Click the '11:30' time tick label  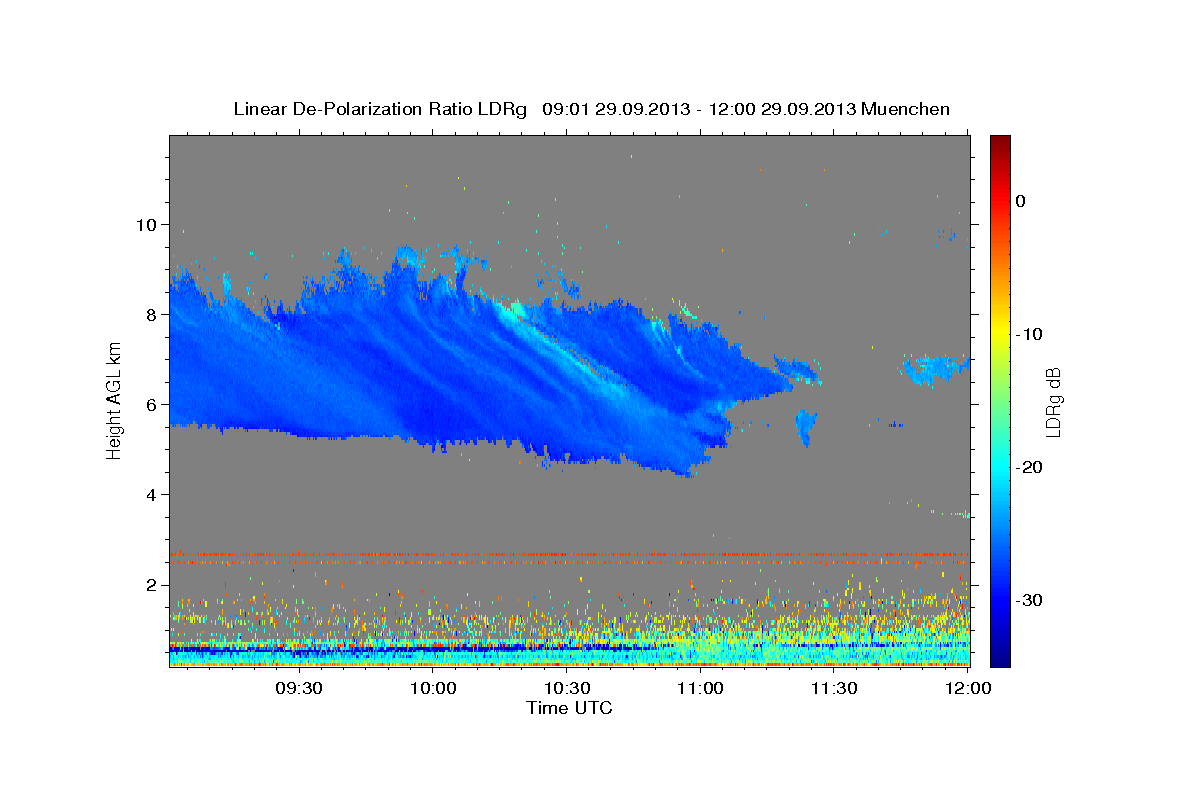pos(834,689)
